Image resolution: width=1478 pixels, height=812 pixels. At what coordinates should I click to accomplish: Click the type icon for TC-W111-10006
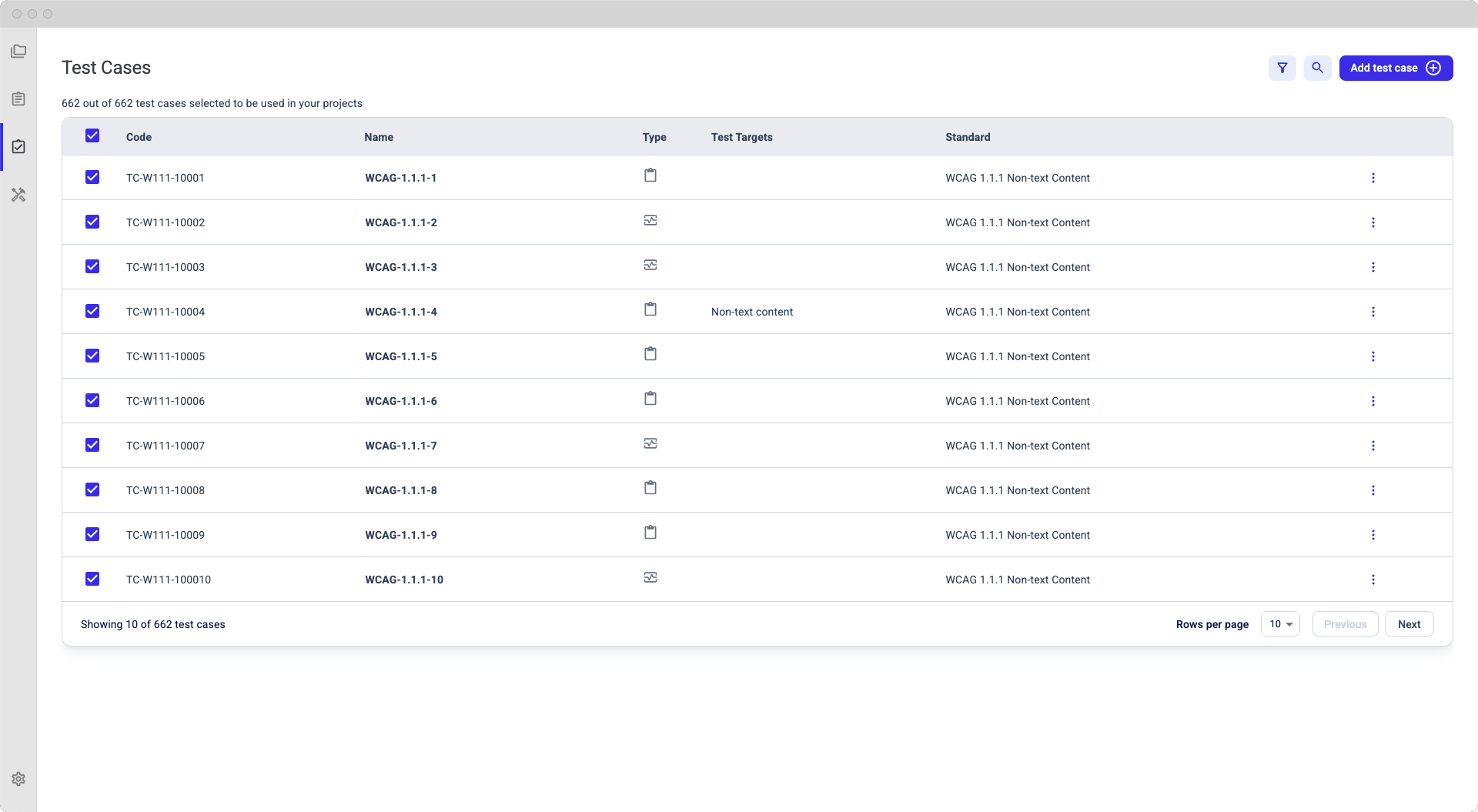click(x=650, y=399)
